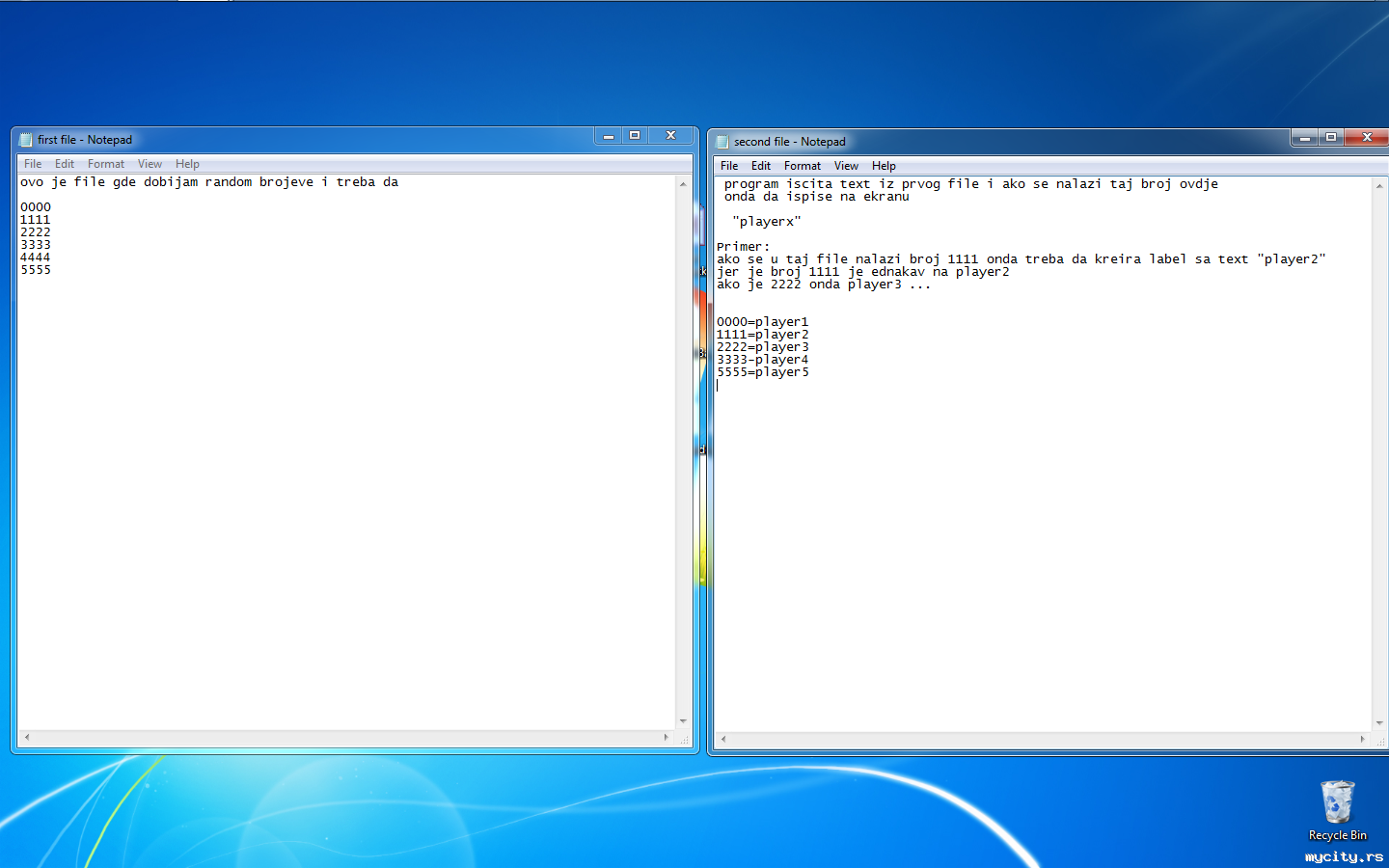Click the left scroll arrow in first file
The image size is (1389, 868).
click(26, 738)
